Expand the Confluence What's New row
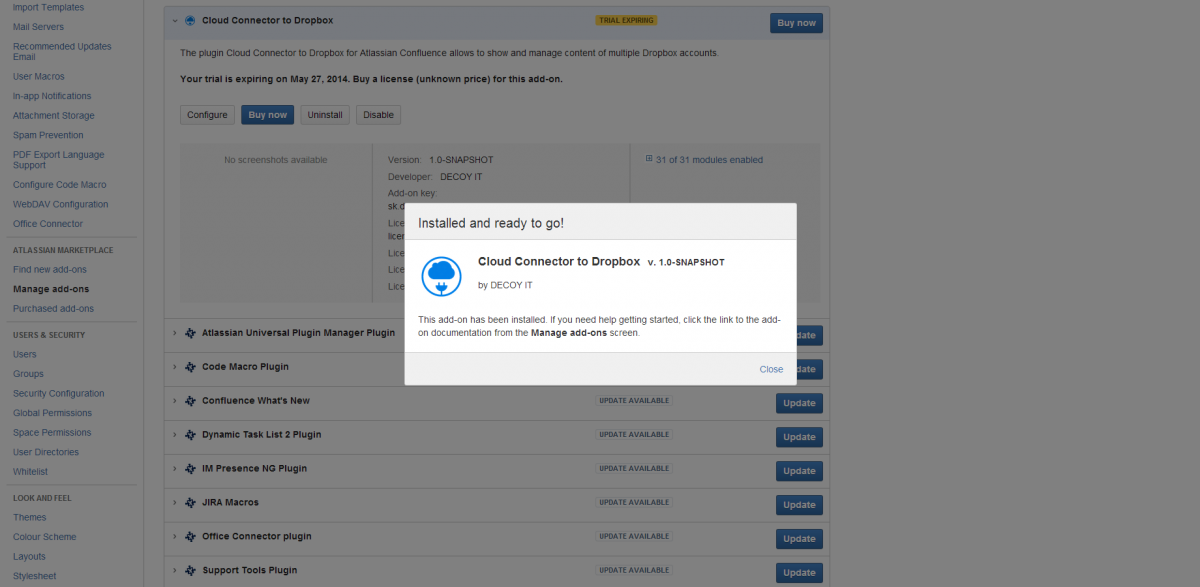Viewport: 1200px width, 587px height. (x=174, y=401)
